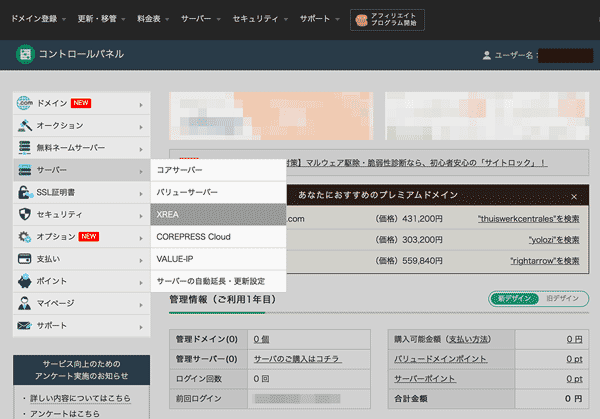Close the premium domain recommendation panel

[x=574, y=197]
